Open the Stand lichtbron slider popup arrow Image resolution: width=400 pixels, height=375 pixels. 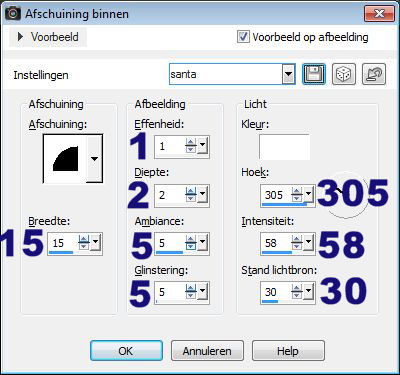[309, 292]
